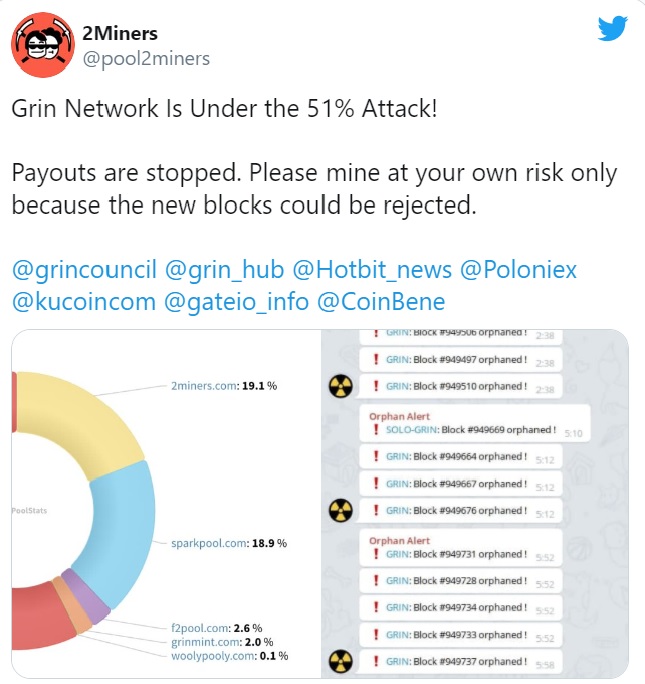The image size is (645, 684).
Task: Click the Twitter bird logo
Action: pyautogui.click(x=613, y=28)
